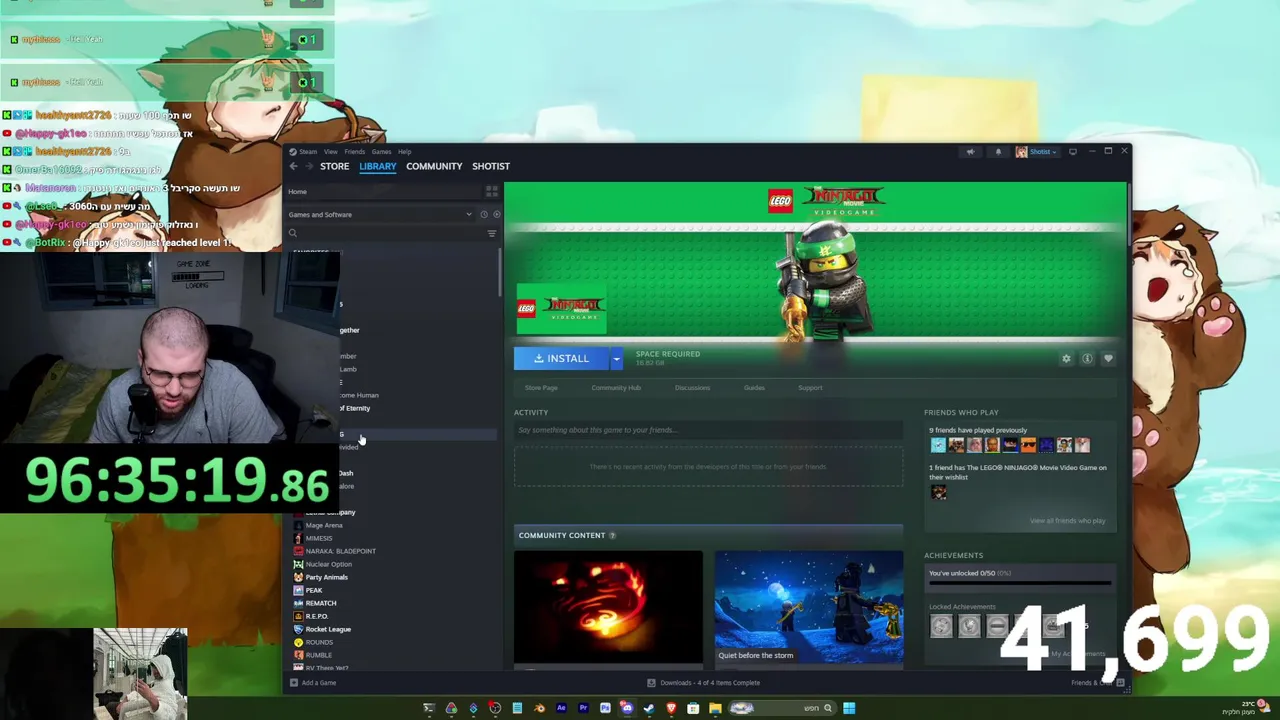Image resolution: width=1280 pixels, height=720 pixels.
Task: Go back with the Steam back arrow
Action: tap(293, 166)
